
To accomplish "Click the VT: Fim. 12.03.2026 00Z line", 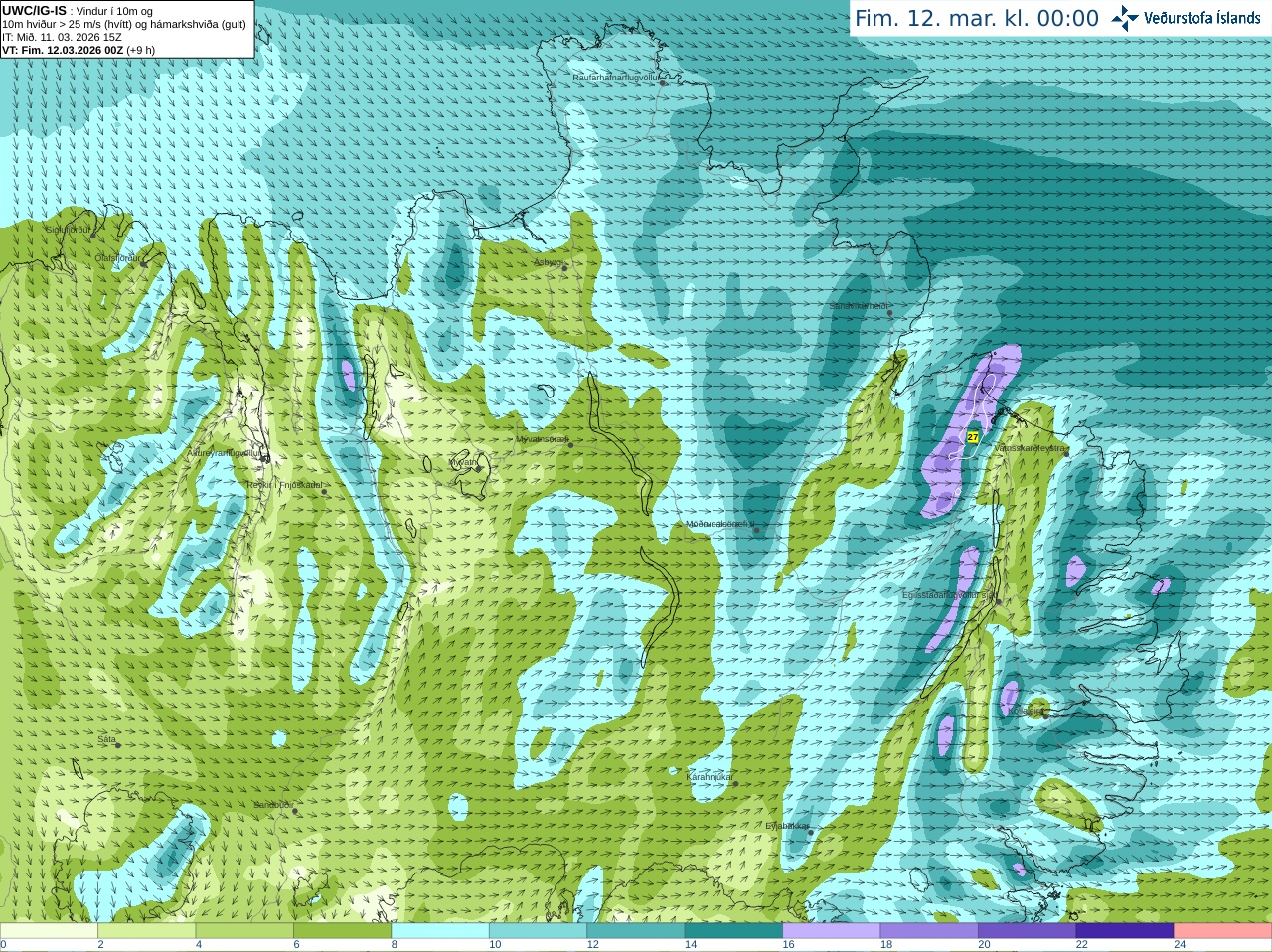I will point(79,50).
